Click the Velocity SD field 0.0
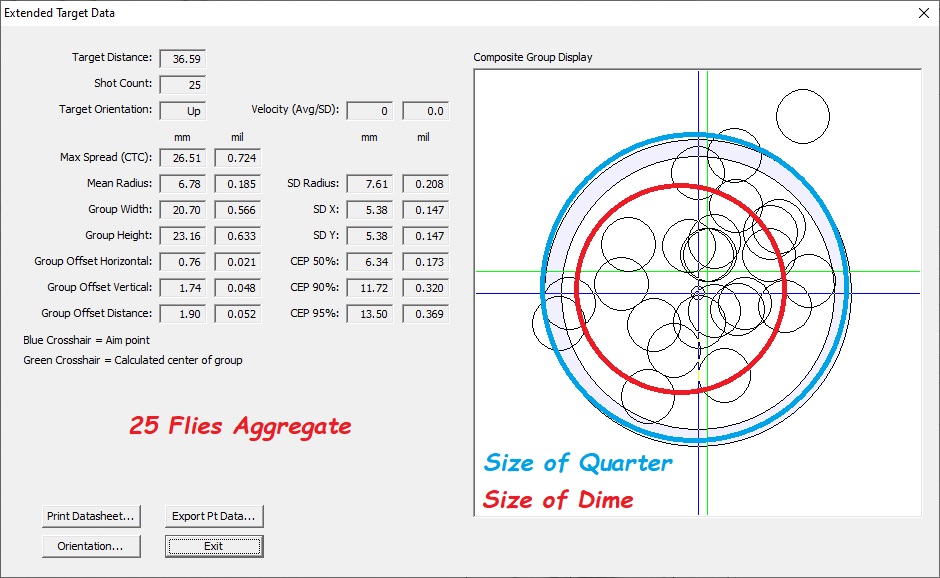The width and height of the screenshot is (940, 578). point(426,111)
